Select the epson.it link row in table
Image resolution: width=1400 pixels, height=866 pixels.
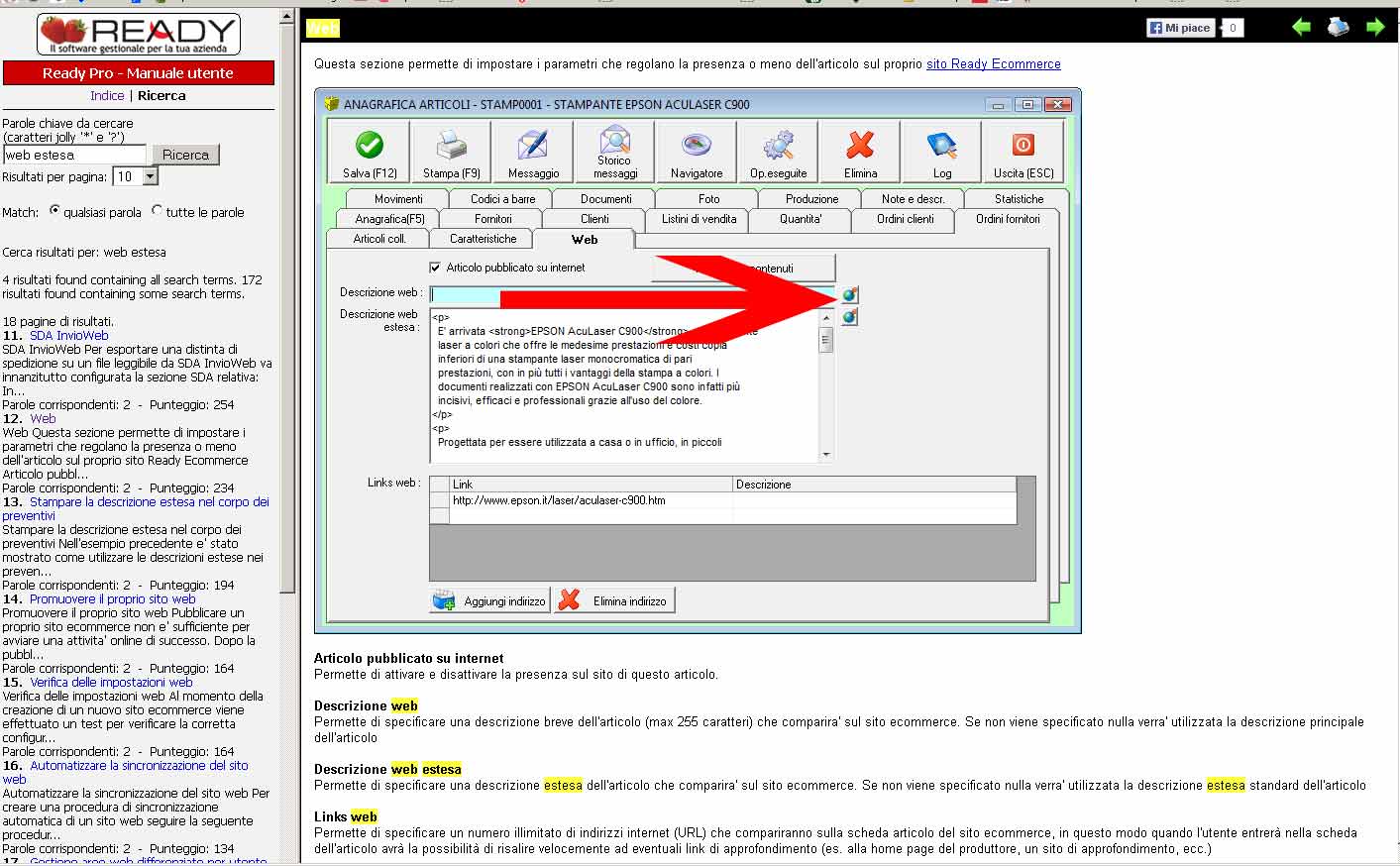(723, 500)
